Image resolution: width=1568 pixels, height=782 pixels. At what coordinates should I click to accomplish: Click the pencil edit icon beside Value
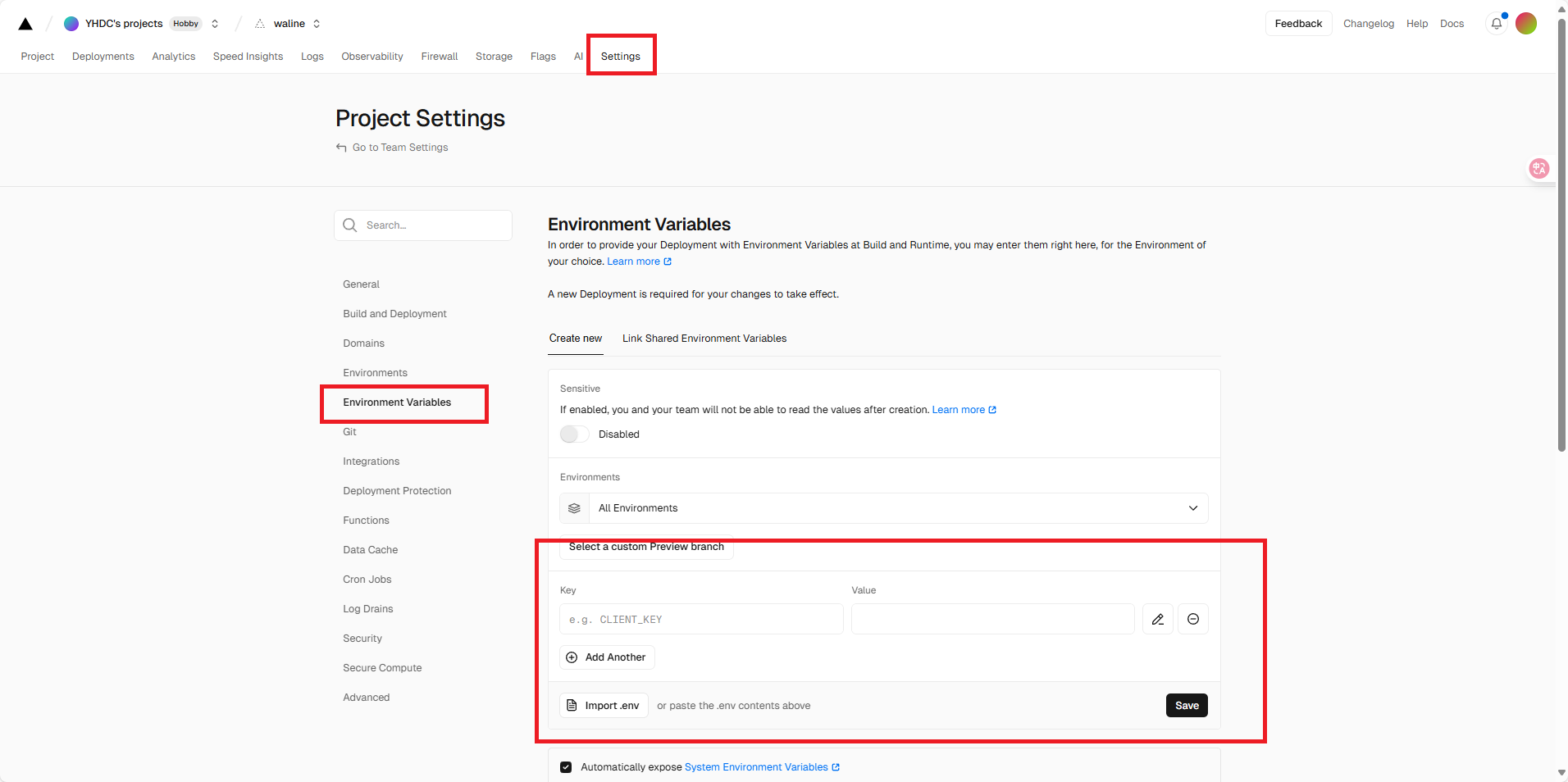pos(1157,620)
